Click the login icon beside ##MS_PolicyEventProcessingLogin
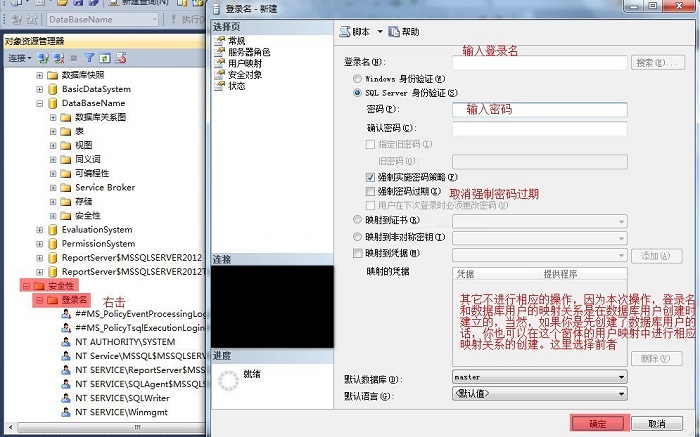The width and height of the screenshot is (700, 437). [66, 314]
